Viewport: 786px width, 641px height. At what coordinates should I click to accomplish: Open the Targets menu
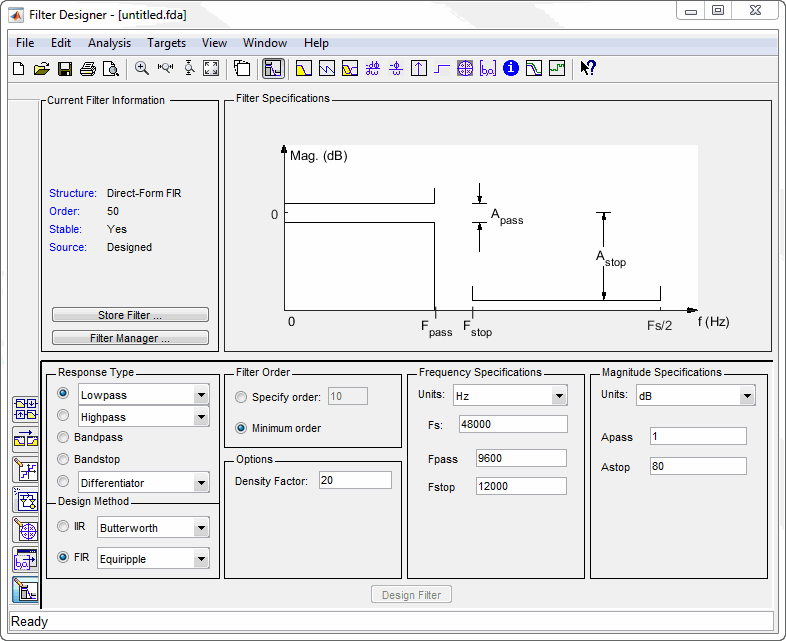click(x=166, y=43)
